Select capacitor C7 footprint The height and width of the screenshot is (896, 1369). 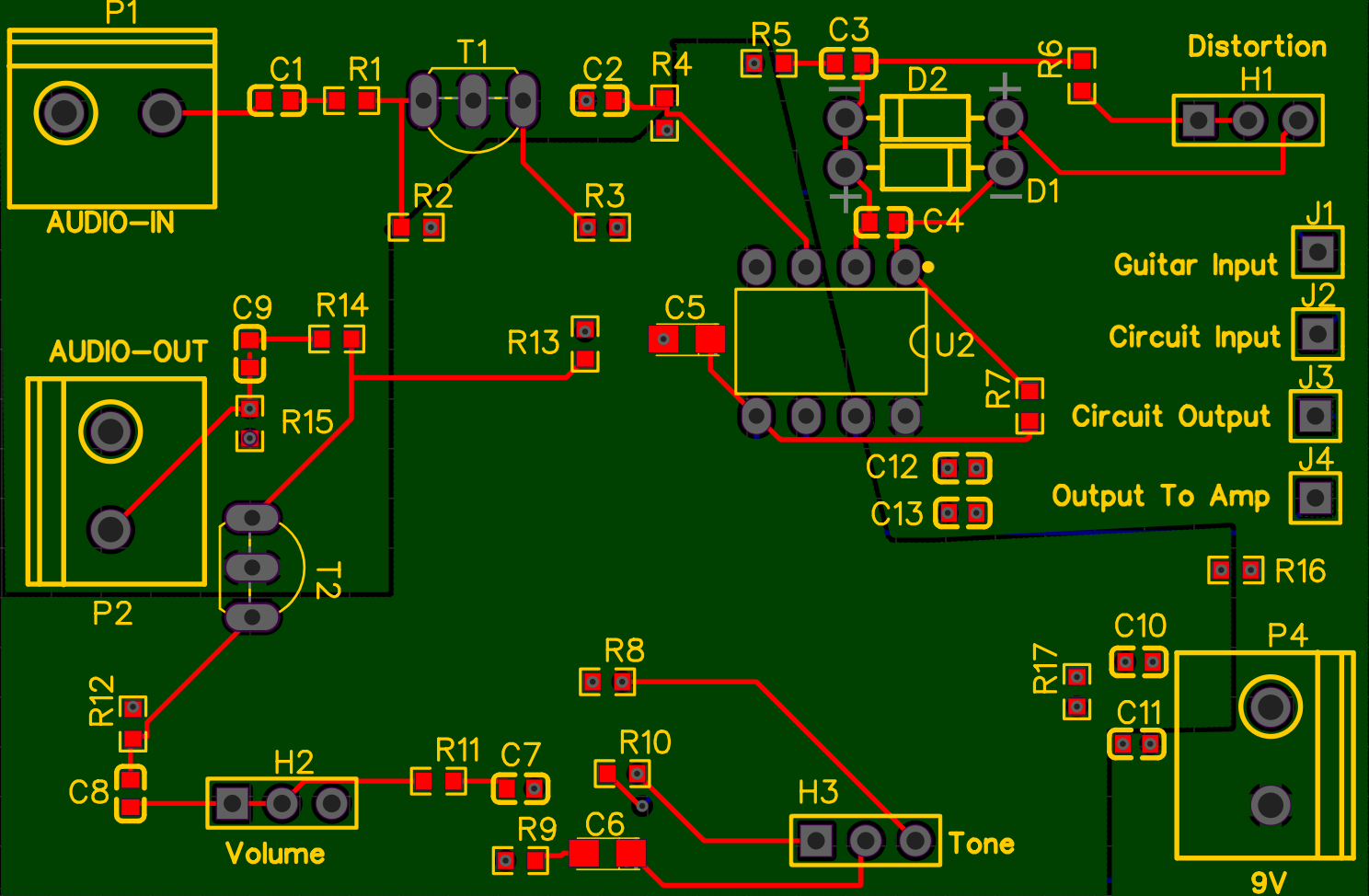(521, 788)
